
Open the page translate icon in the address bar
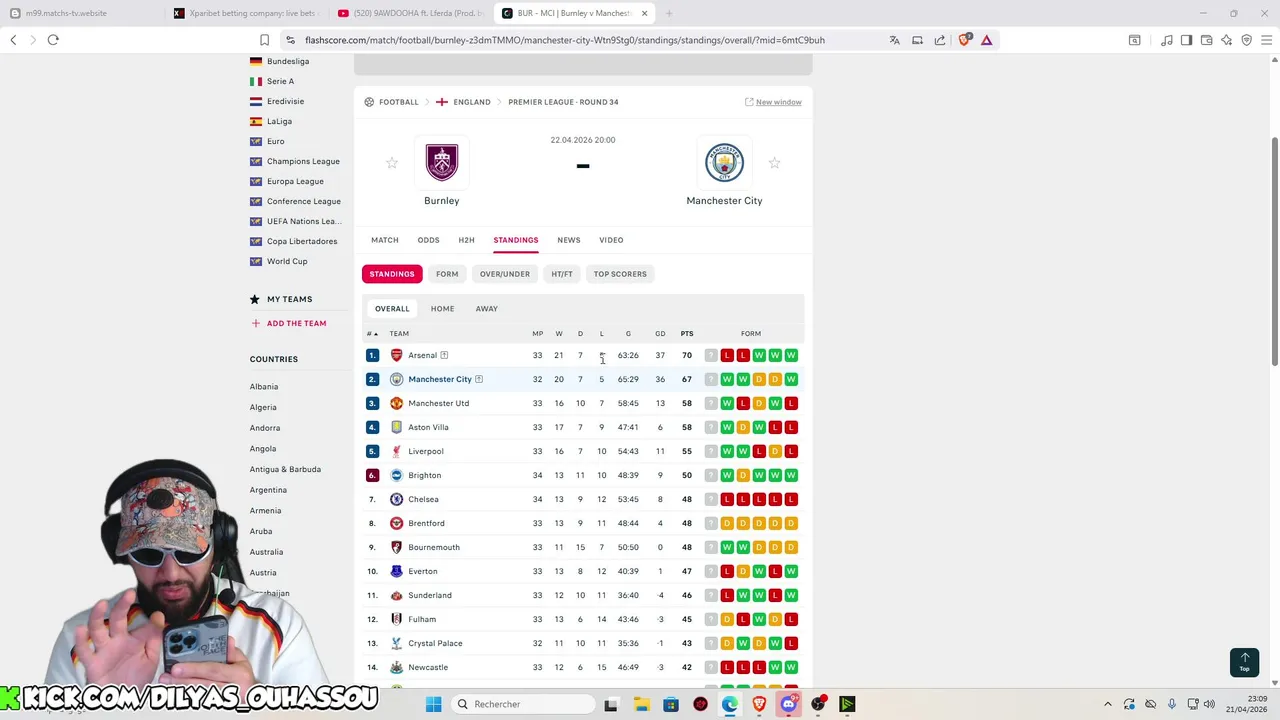(894, 40)
